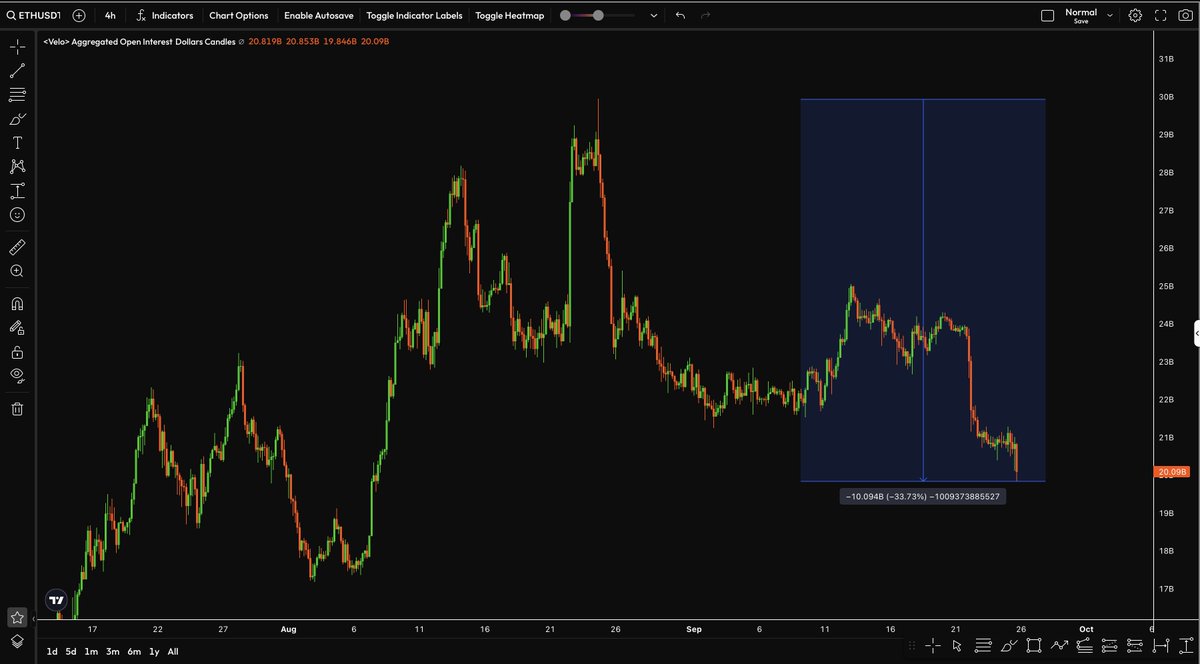Enter fullscreen mode
1200x664 pixels.
point(1160,16)
